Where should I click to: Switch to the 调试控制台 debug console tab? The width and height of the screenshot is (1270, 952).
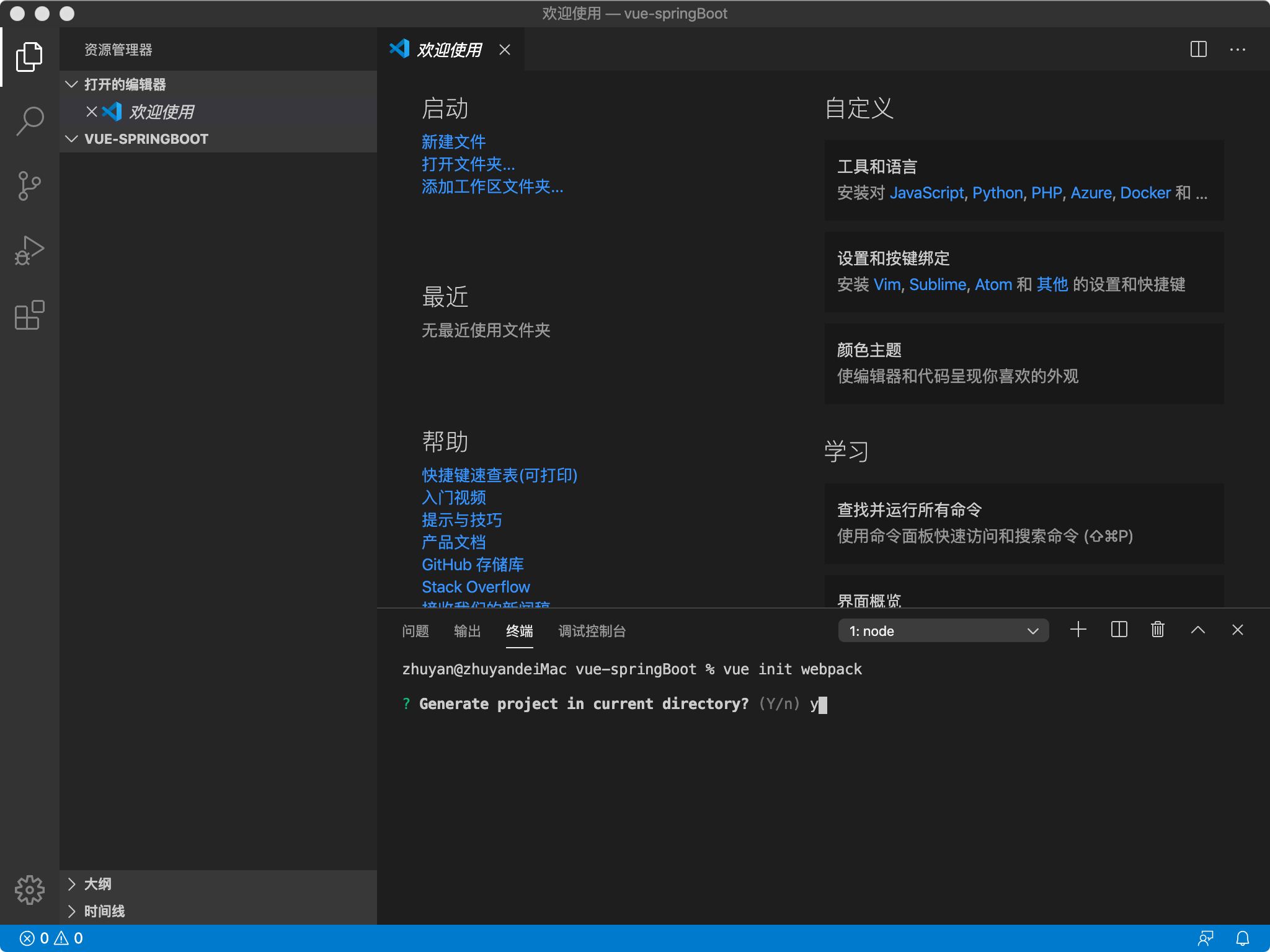(592, 631)
